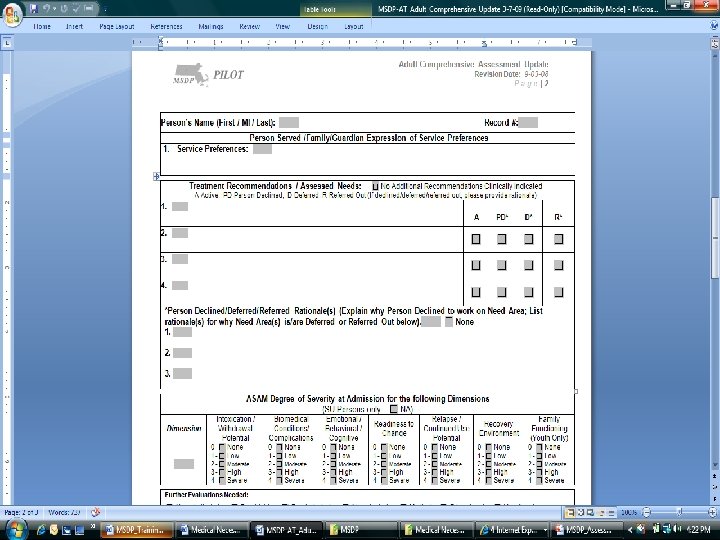720x540 pixels.
Task: Click the vertical scrollbar thumb
Action: click(x=714, y=237)
